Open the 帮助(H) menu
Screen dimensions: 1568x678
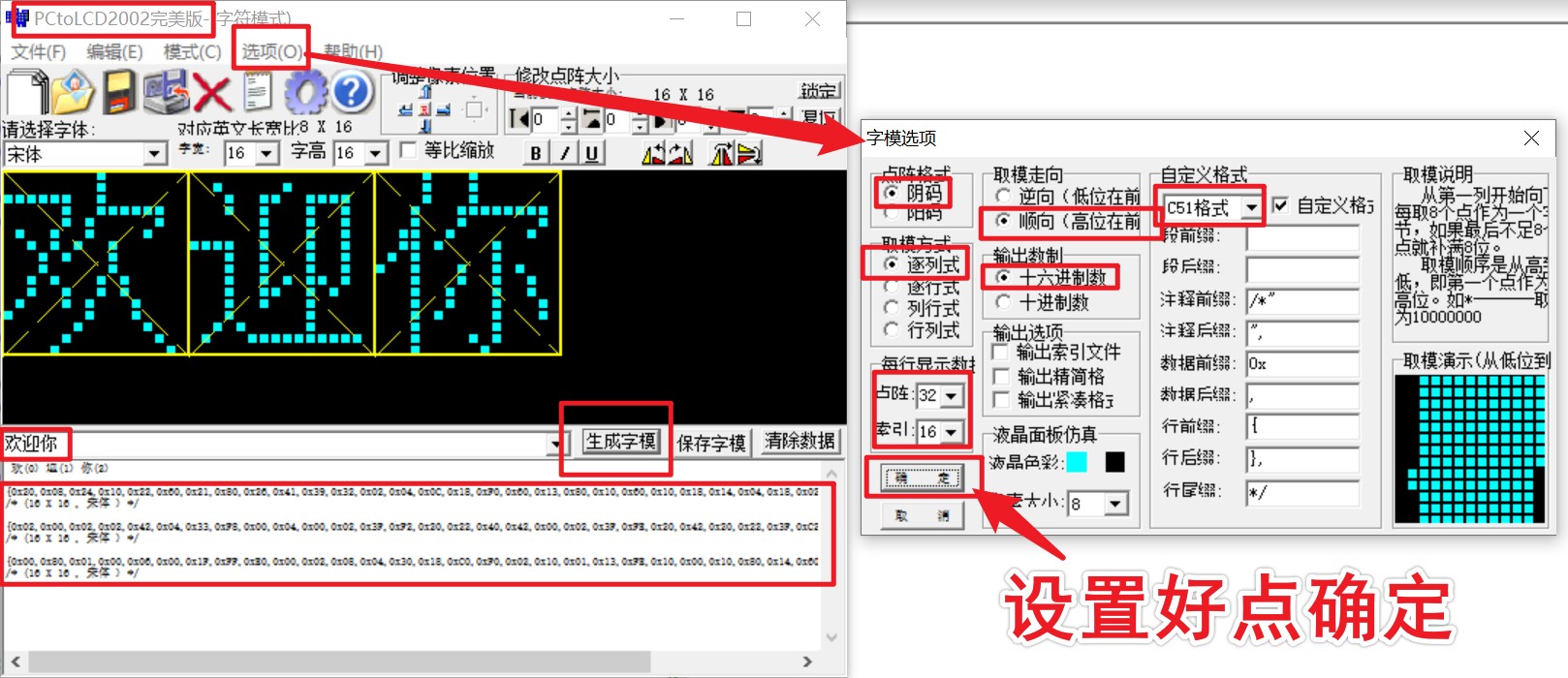point(353,51)
